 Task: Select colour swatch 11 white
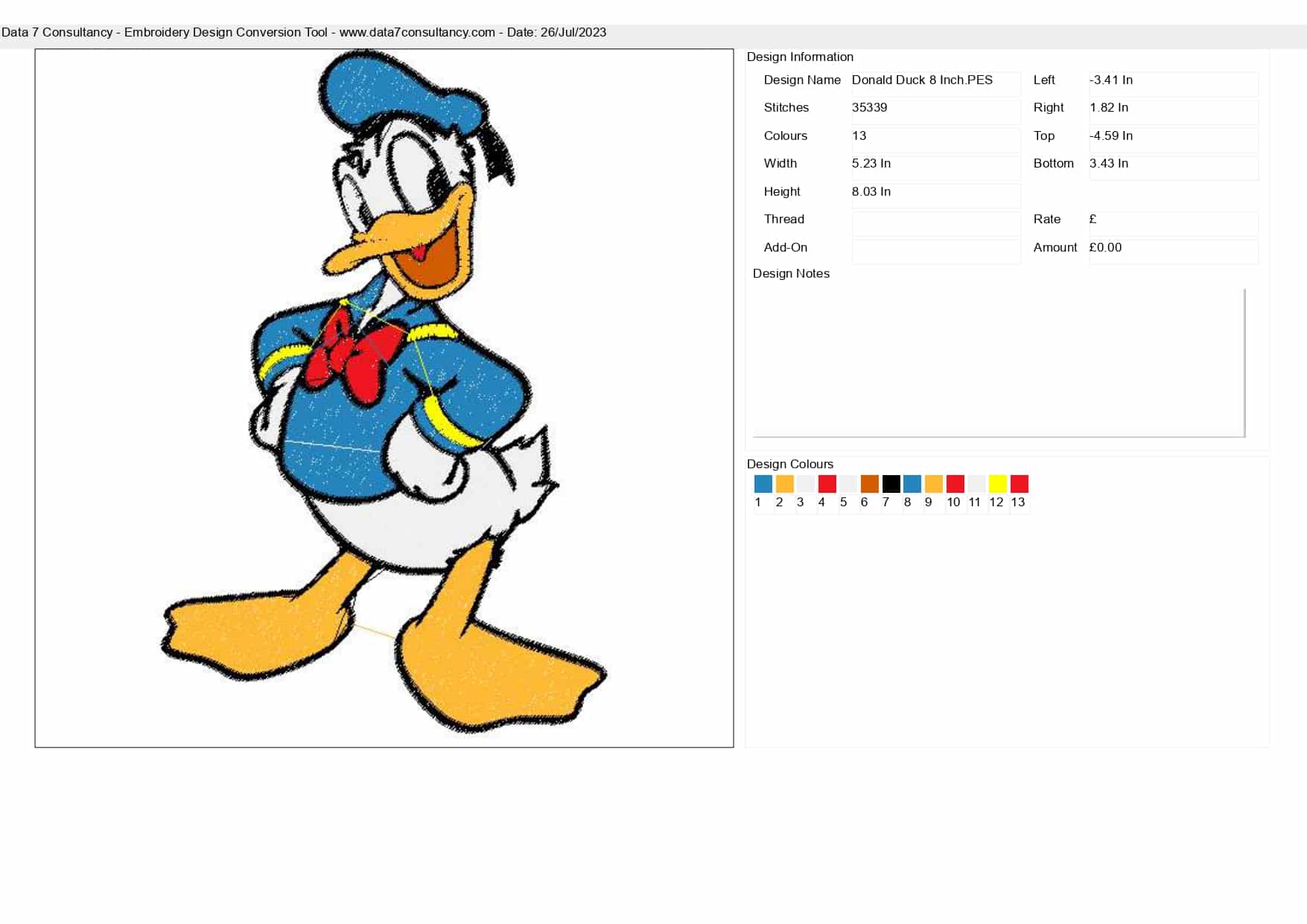click(x=976, y=484)
